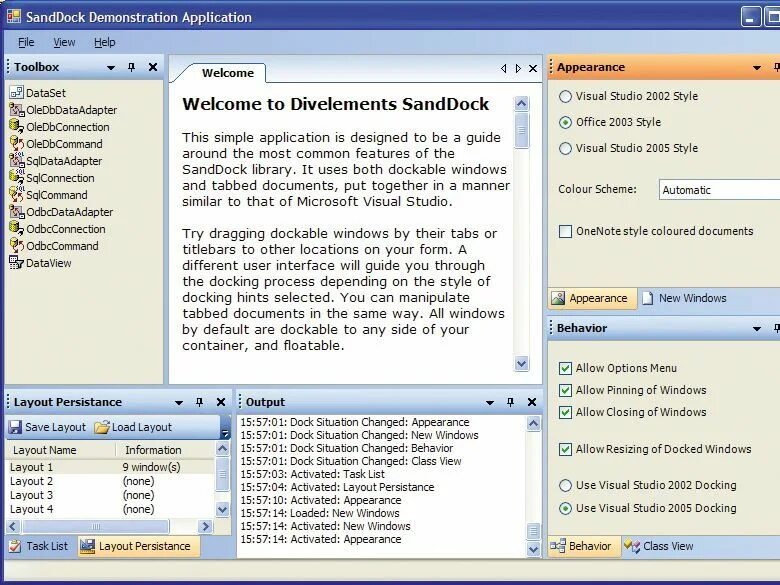Toggle Allow Resizing of Docked Windows

[565, 449]
